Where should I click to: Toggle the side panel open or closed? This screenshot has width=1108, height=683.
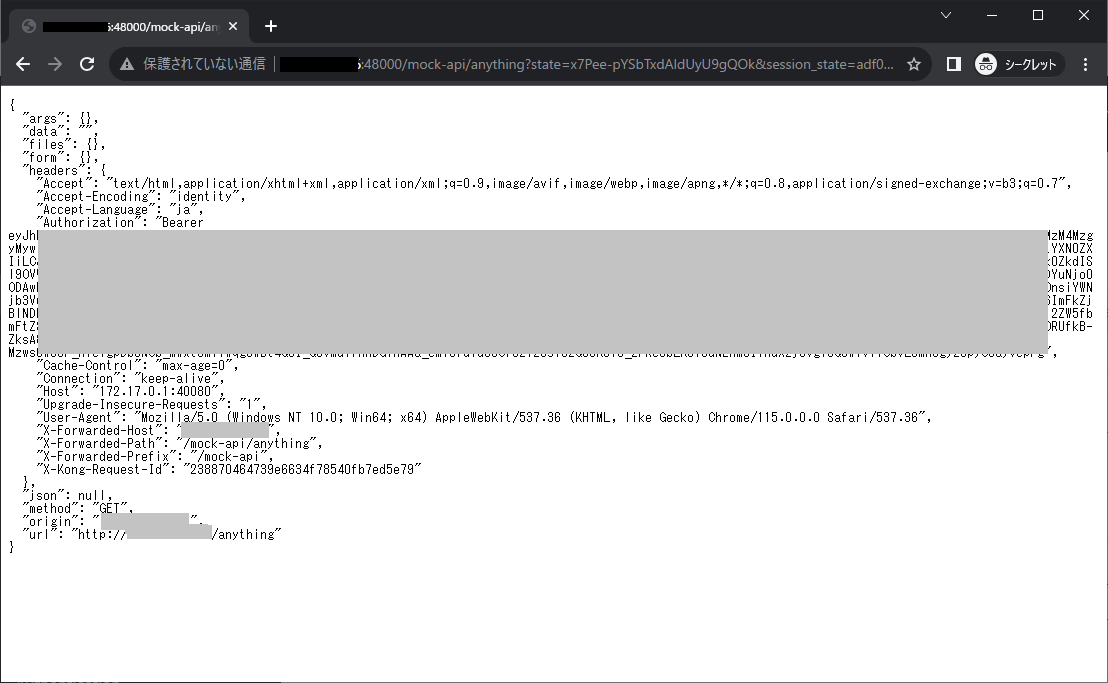pos(953,63)
